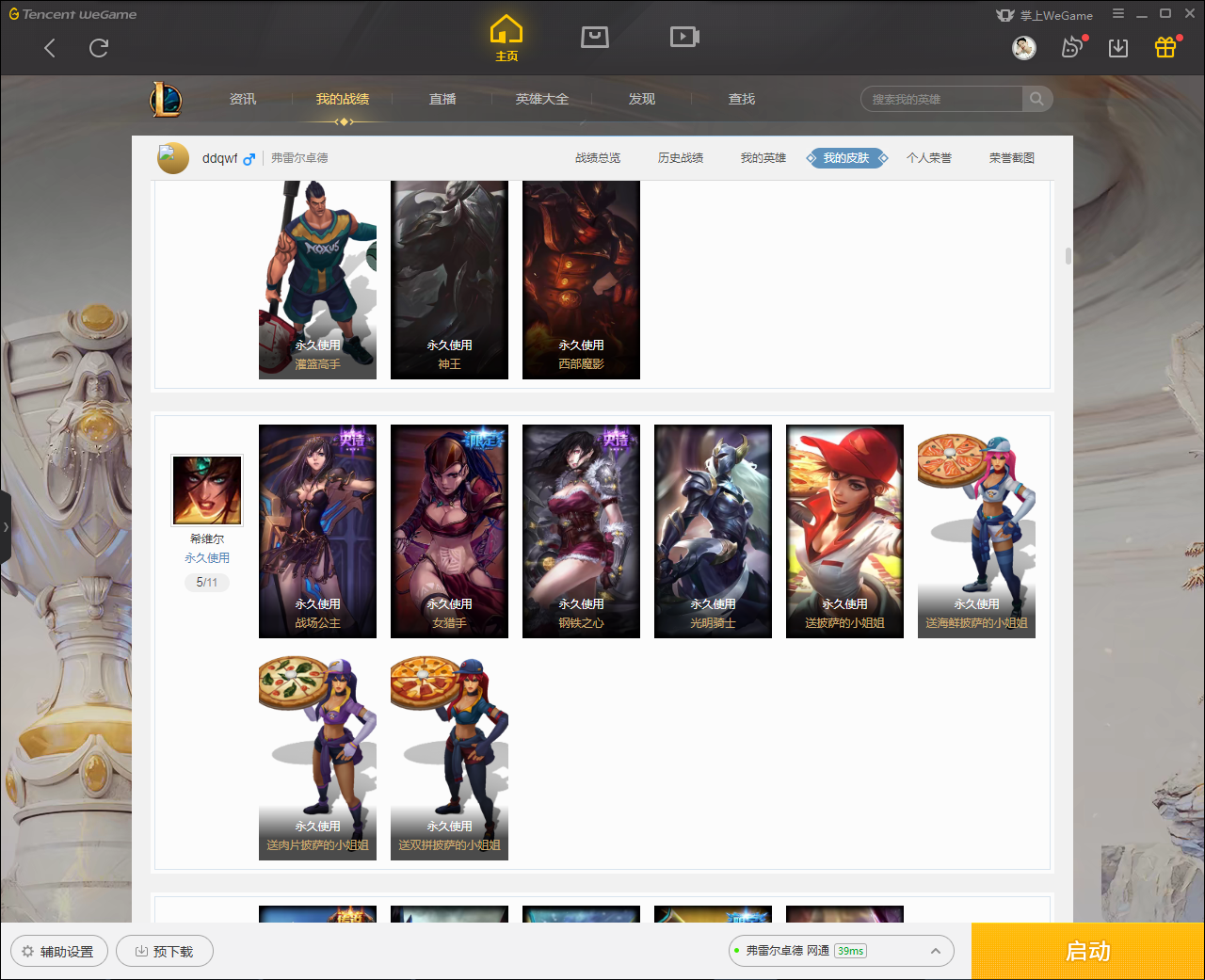
Task: Click the hero search input field
Action: click(941, 99)
